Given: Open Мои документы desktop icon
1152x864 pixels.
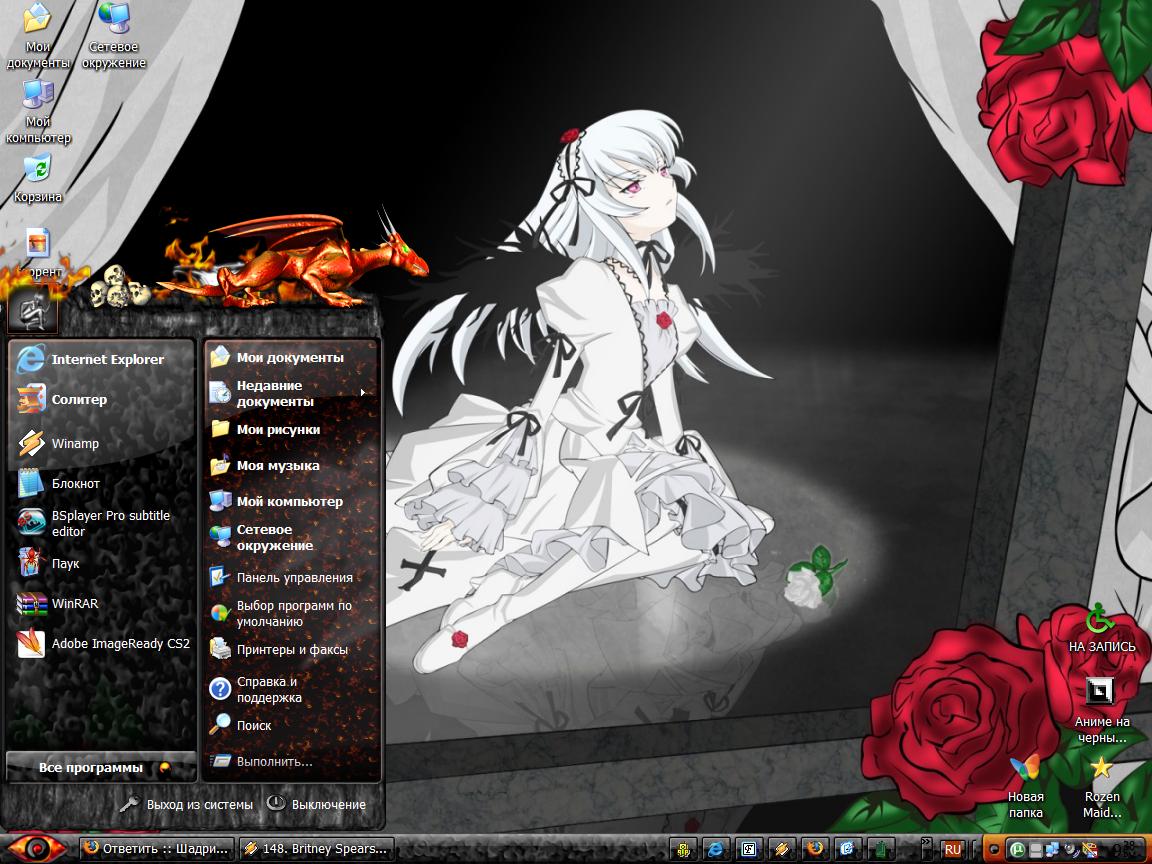Looking at the screenshot, I should (x=37, y=37).
